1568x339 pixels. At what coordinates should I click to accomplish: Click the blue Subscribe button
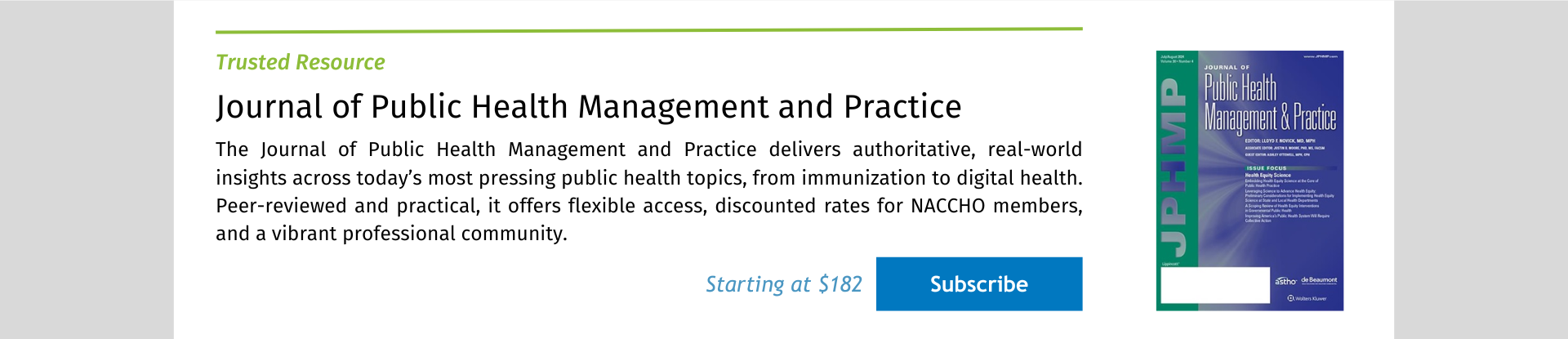[x=979, y=284]
